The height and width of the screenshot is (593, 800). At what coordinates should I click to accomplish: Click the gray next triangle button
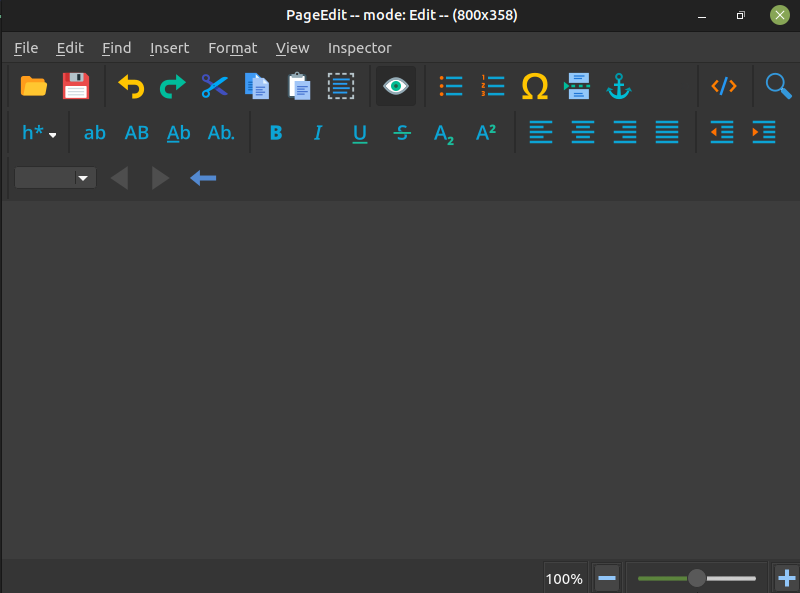160,178
